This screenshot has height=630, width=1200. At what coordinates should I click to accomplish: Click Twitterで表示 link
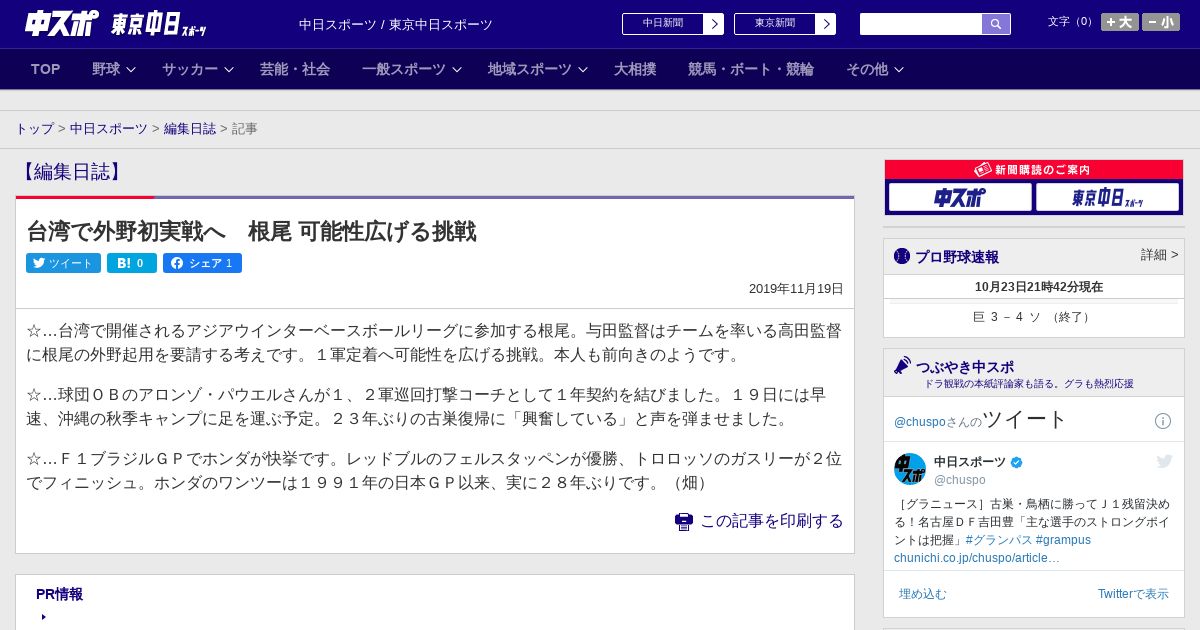[x=1133, y=594]
